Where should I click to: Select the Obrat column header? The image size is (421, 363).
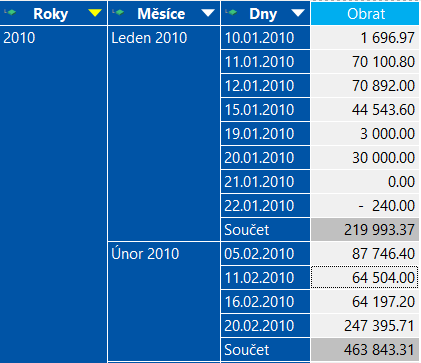pos(365,13)
